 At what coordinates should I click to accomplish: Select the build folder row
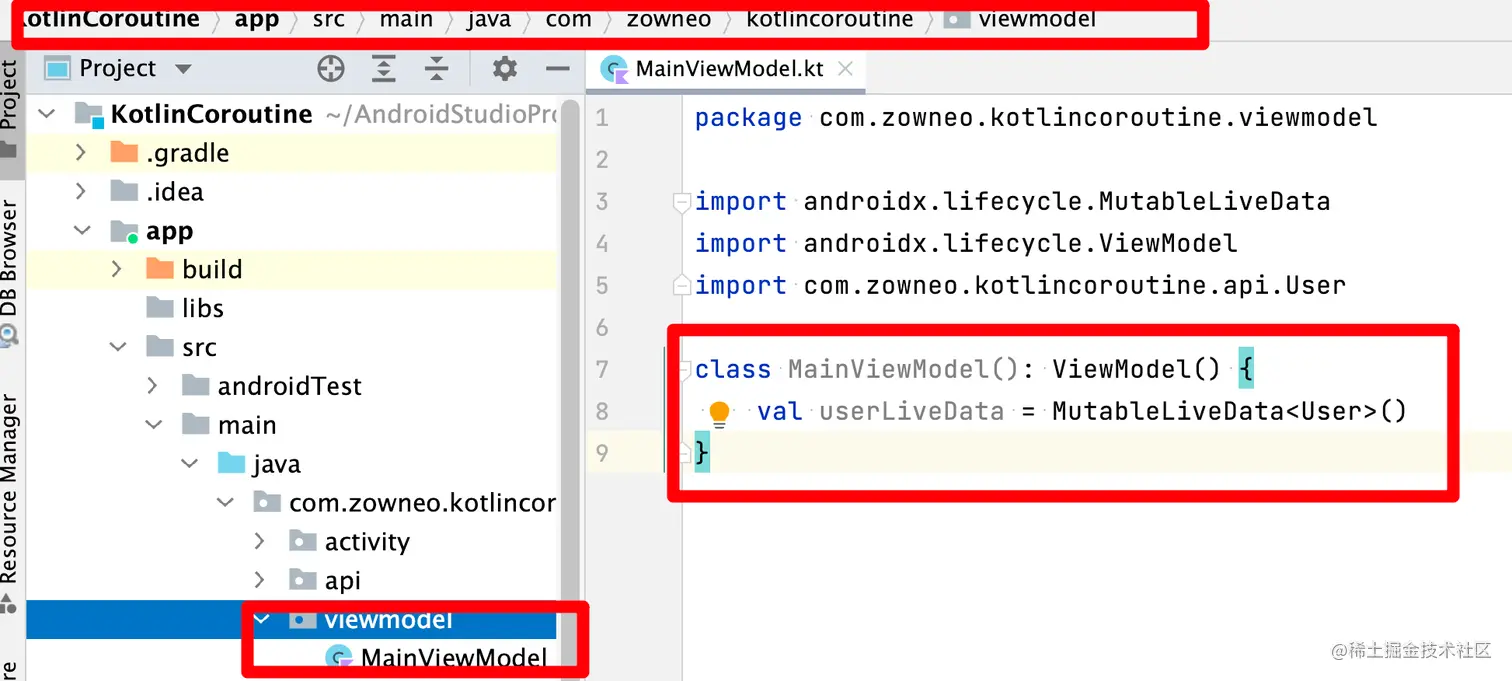tap(291, 270)
